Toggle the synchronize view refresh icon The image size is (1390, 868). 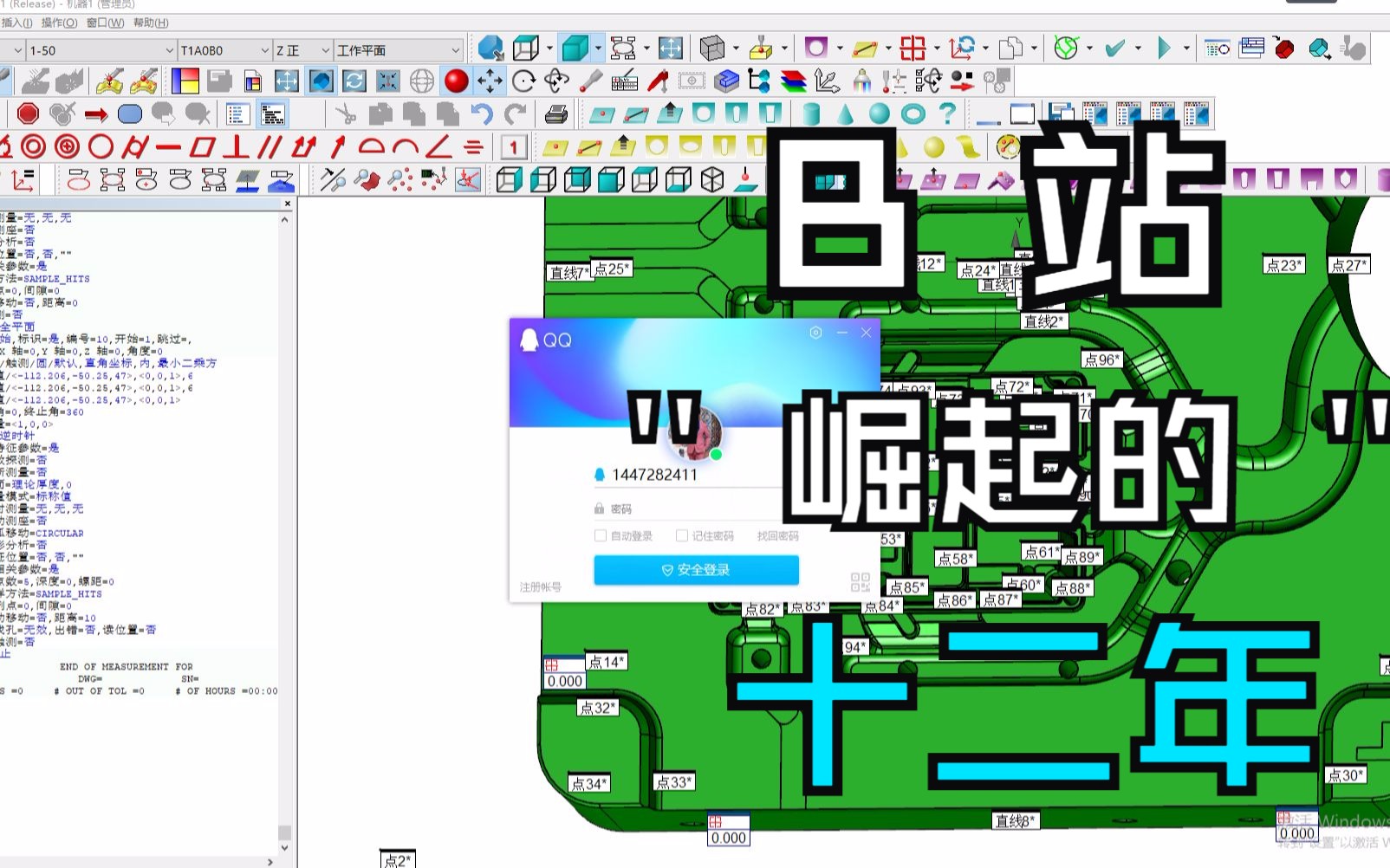coord(354,81)
